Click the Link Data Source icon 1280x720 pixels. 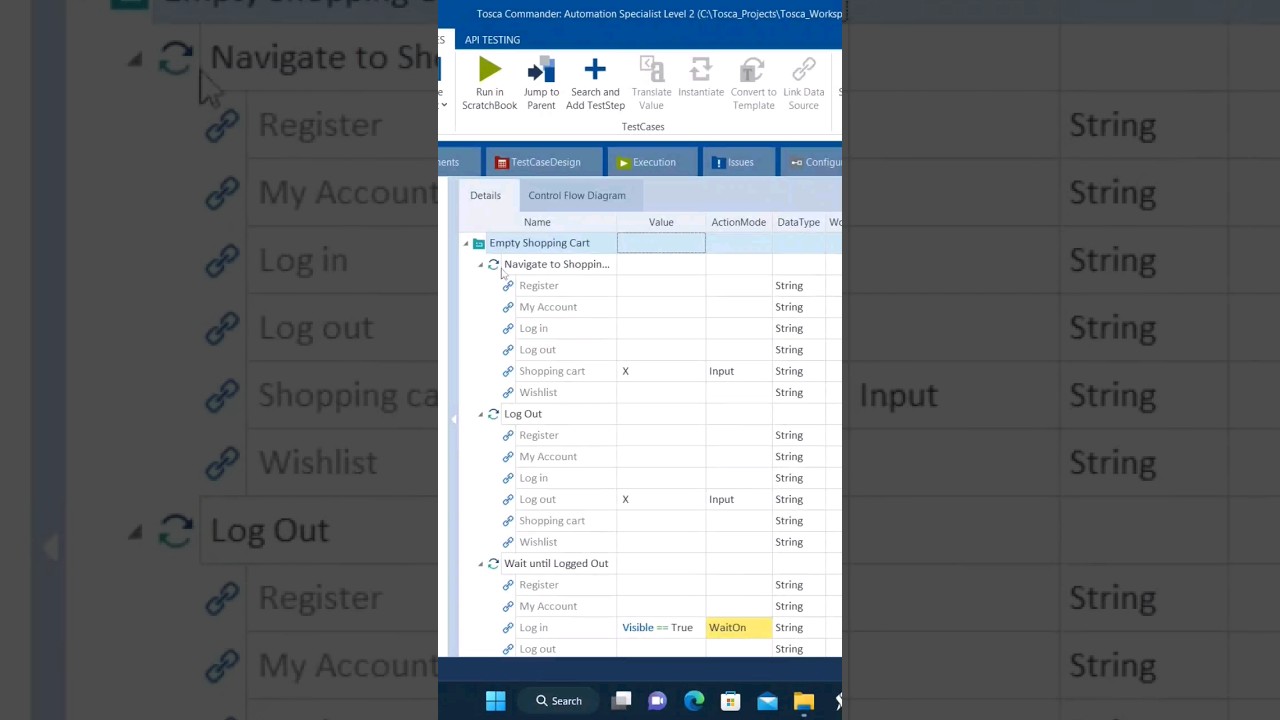[804, 70]
